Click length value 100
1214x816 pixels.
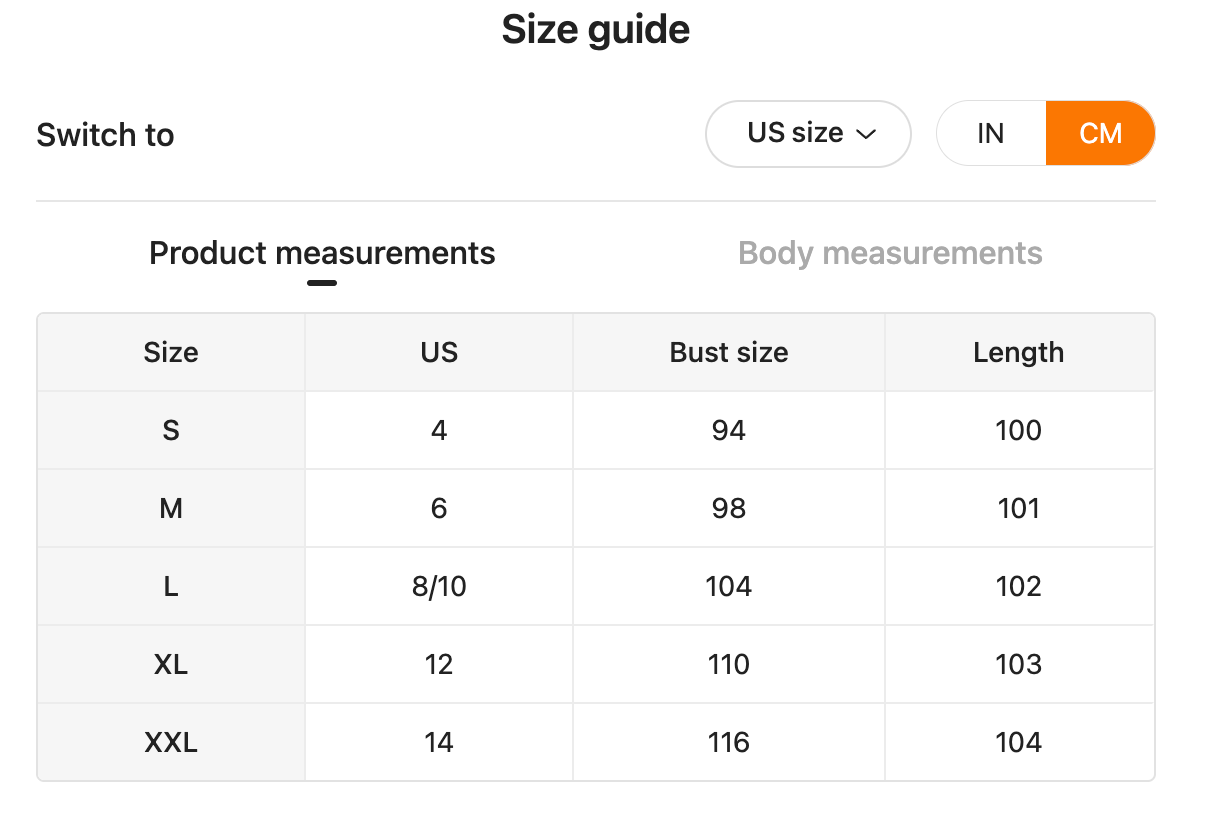click(x=1018, y=430)
